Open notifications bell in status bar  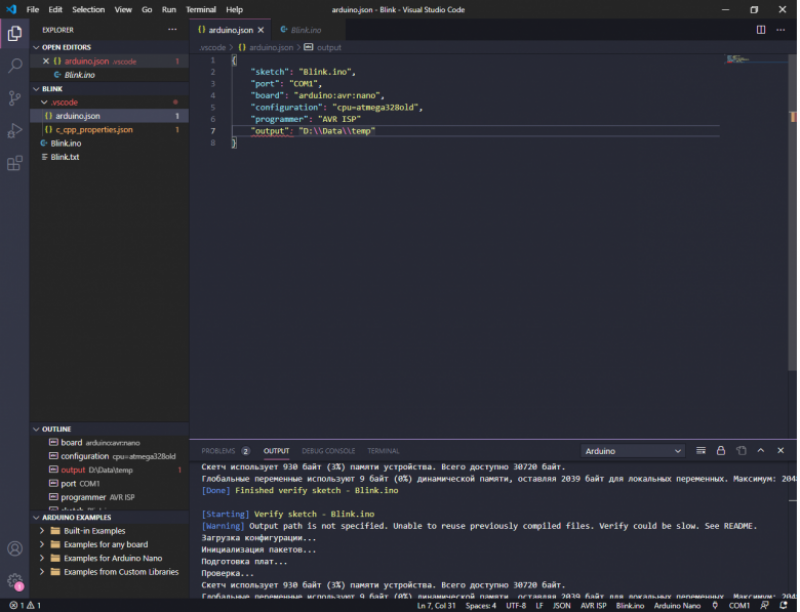coord(784,605)
